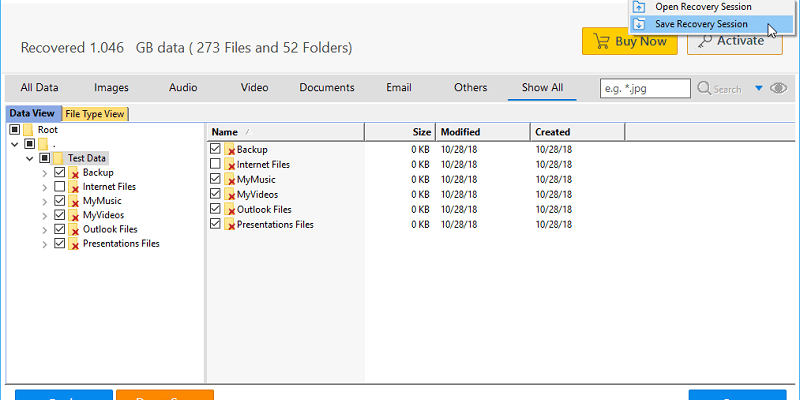This screenshot has width=800, height=400.
Task: Click the magnifier Search icon
Action: point(703,88)
